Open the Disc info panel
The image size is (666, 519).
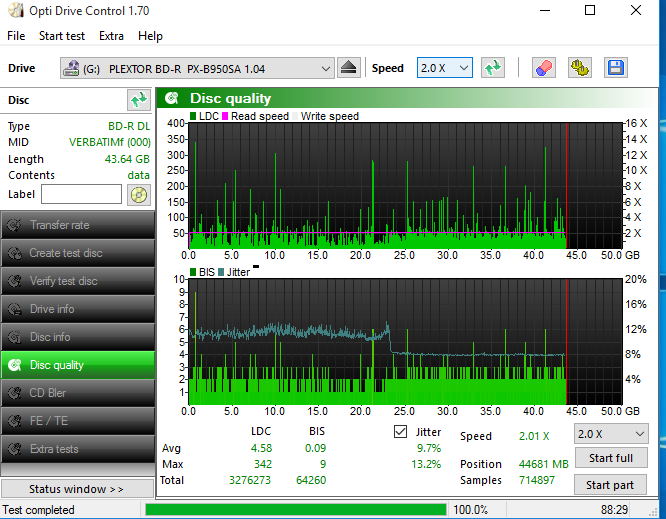click(78, 337)
